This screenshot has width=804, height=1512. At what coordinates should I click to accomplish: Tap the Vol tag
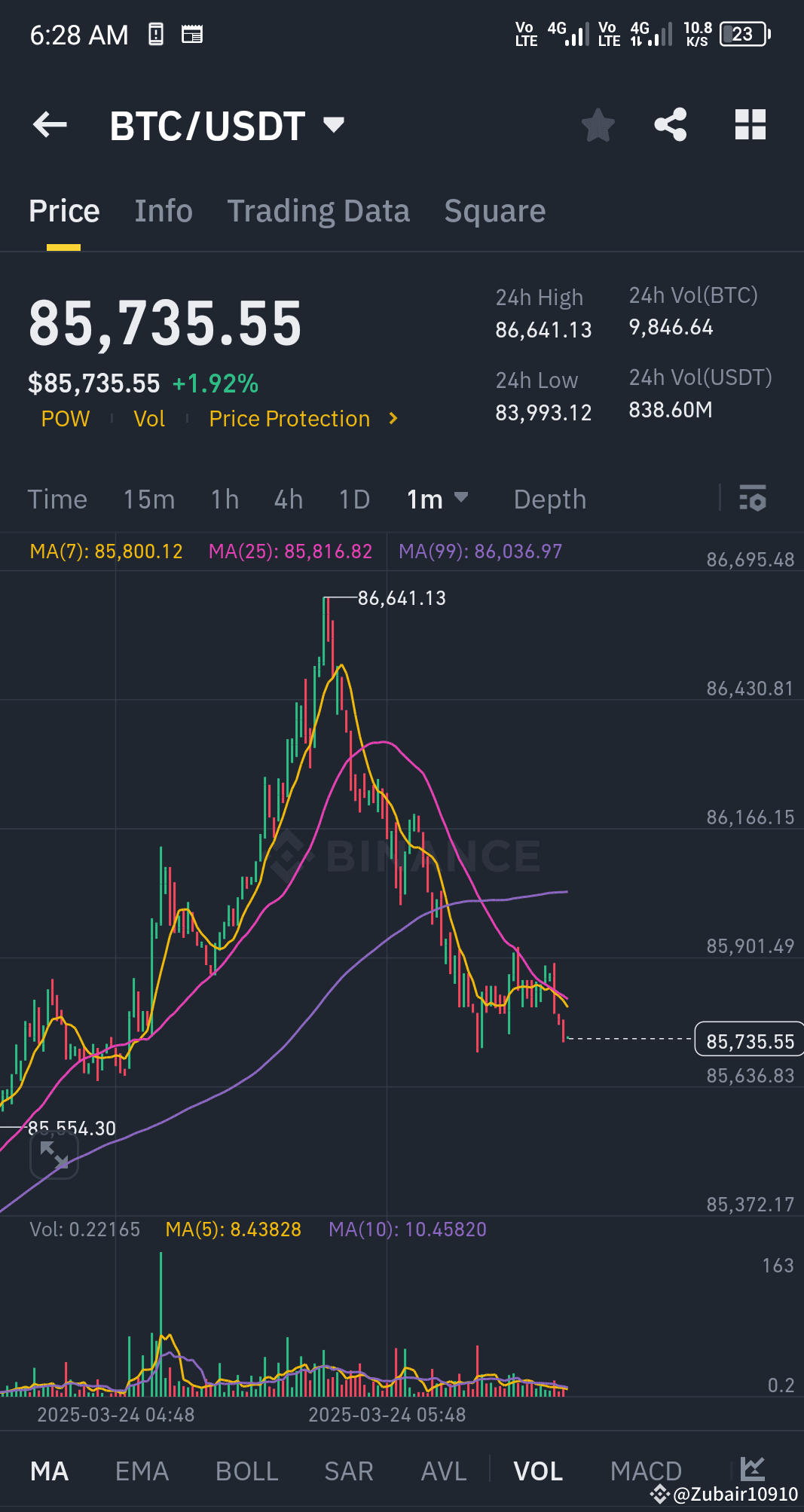coord(149,419)
